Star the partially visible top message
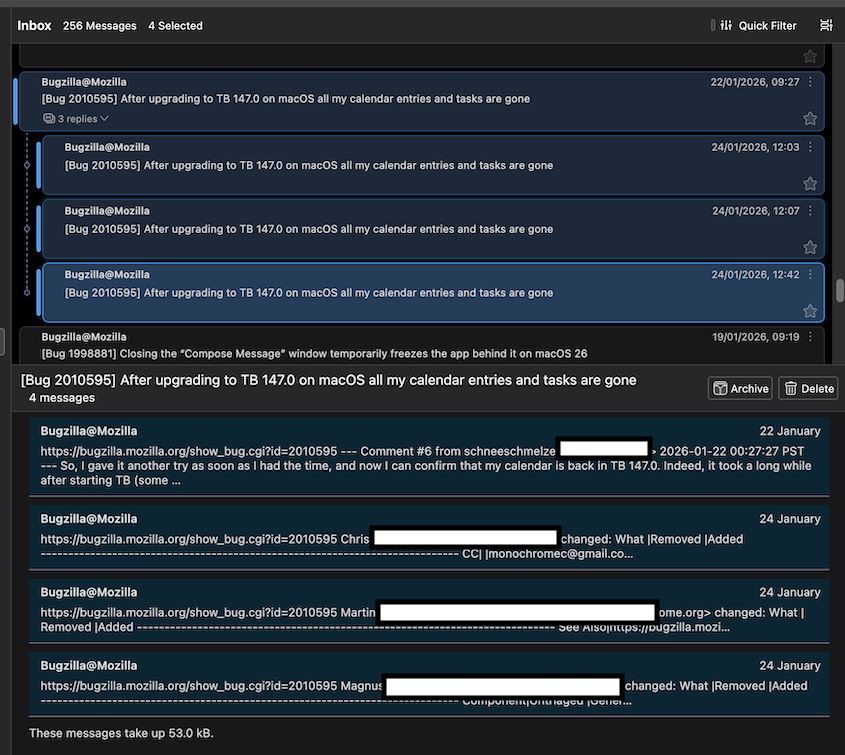Screen dimensions: 845x755 point(809,56)
